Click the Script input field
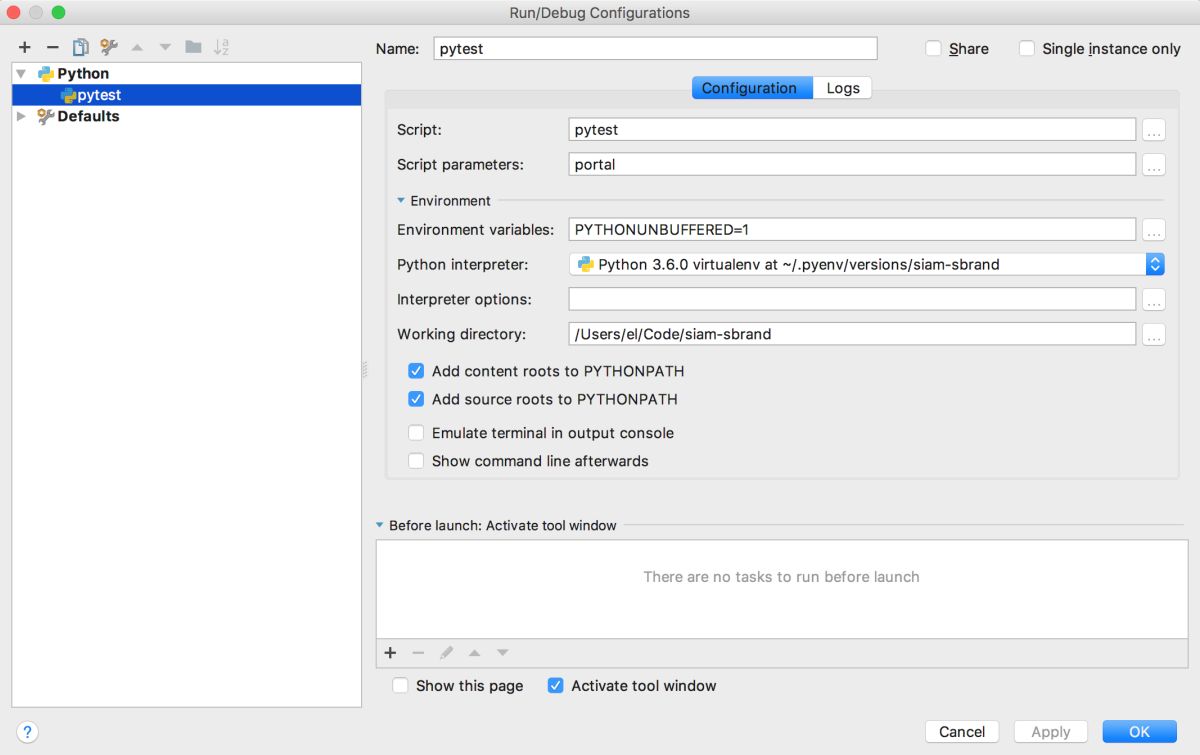The width and height of the screenshot is (1200, 755). point(852,130)
